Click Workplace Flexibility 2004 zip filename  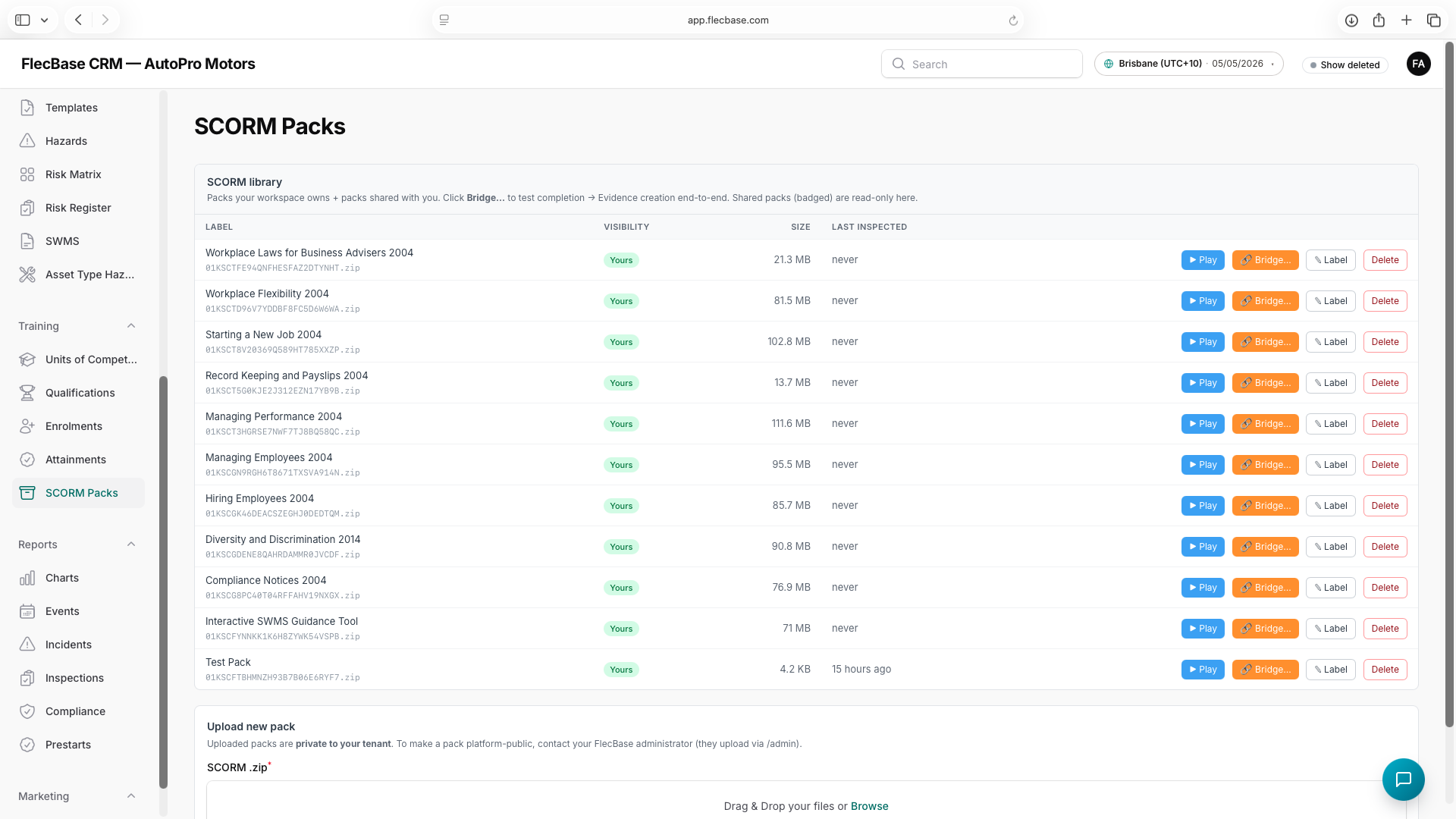click(282, 309)
